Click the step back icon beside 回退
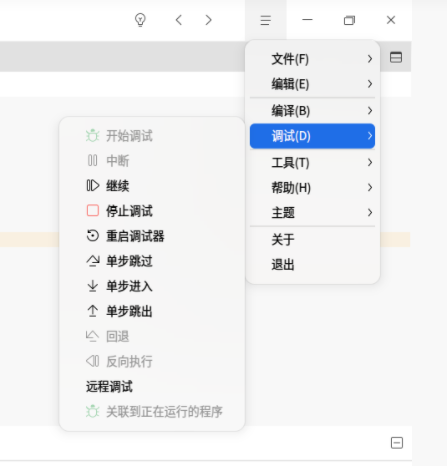The height and width of the screenshot is (466, 447). click(x=92, y=336)
